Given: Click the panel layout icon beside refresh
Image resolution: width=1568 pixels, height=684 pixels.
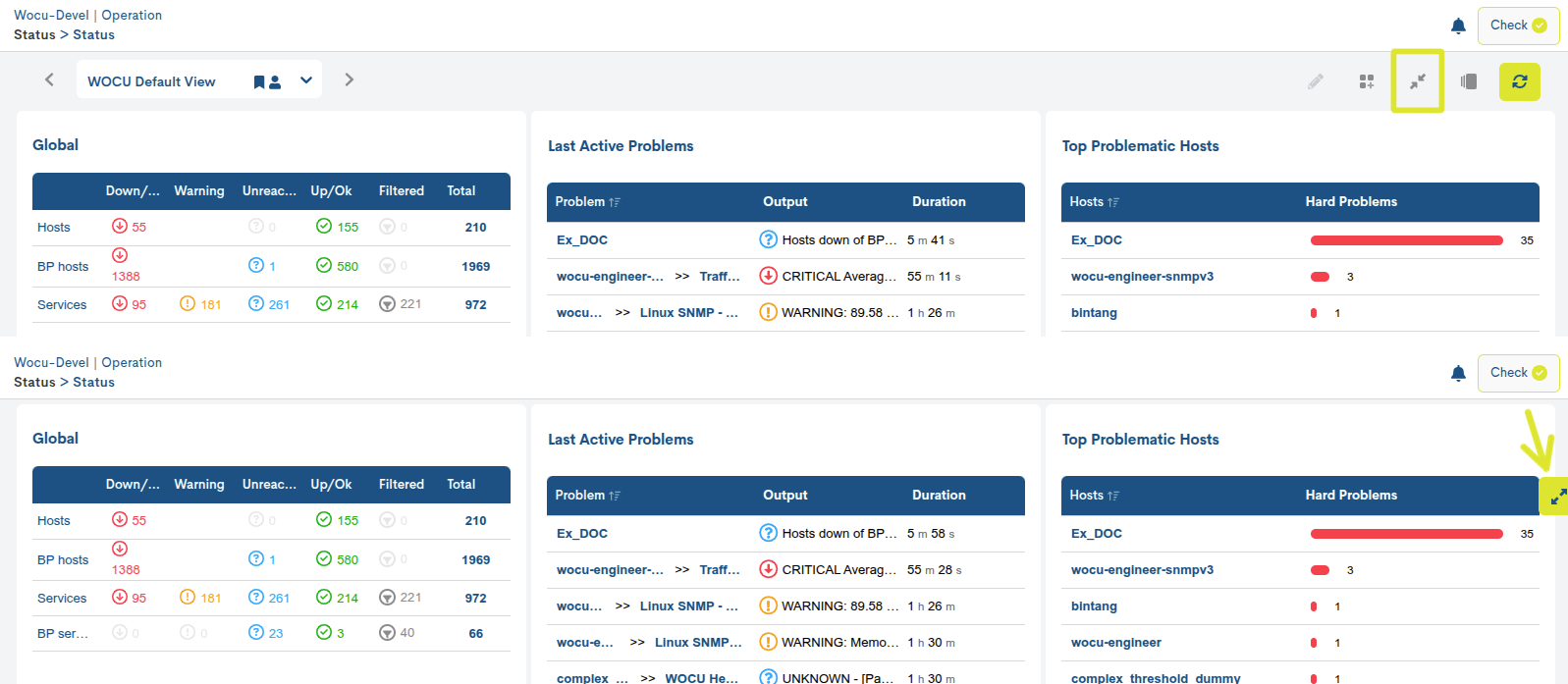Looking at the screenshot, I should [x=1469, y=81].
